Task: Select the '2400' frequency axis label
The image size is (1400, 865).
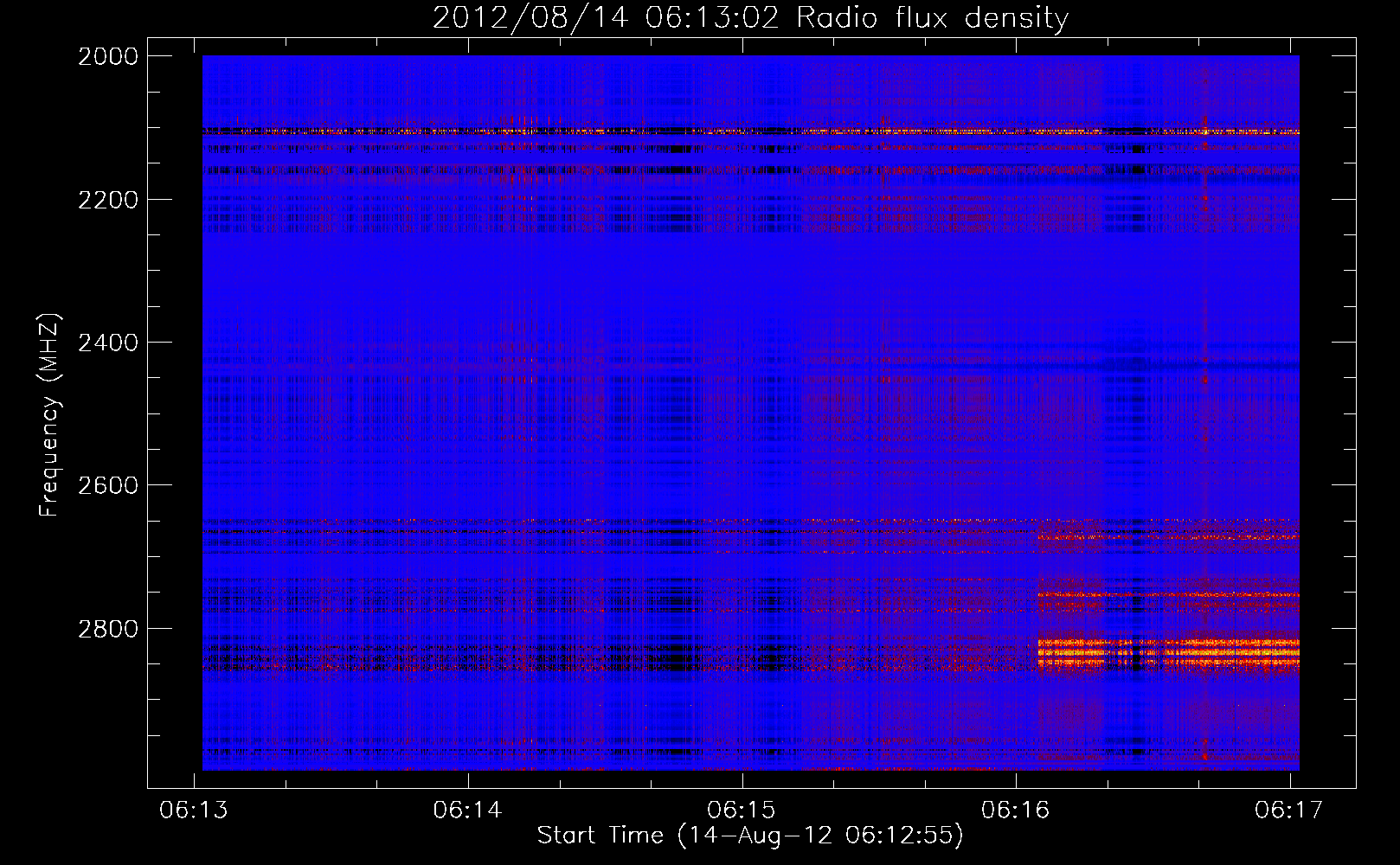Action: (x=108, y=343)
